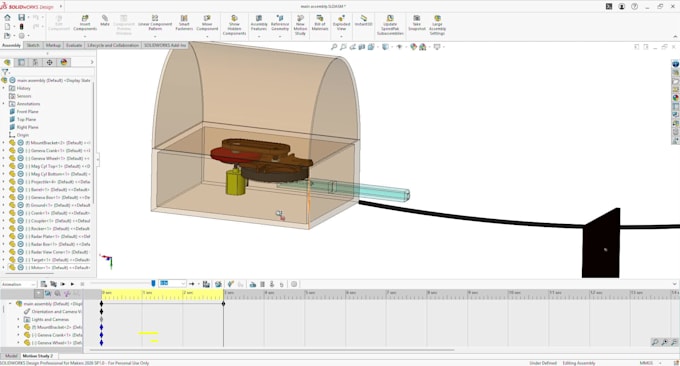Click the Zoom to fit icon in heads-up toolbar
Image resolution: width=680 pixels, height=366 pixels.
(333, 47)
